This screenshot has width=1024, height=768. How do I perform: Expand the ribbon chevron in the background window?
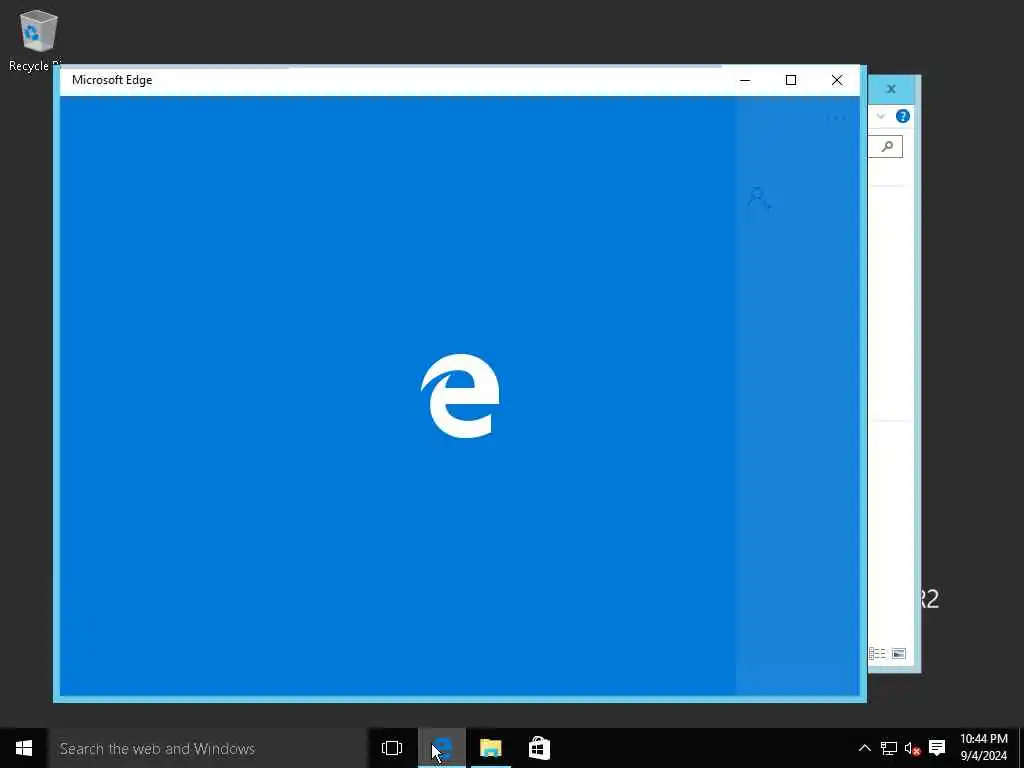(880, 116)
